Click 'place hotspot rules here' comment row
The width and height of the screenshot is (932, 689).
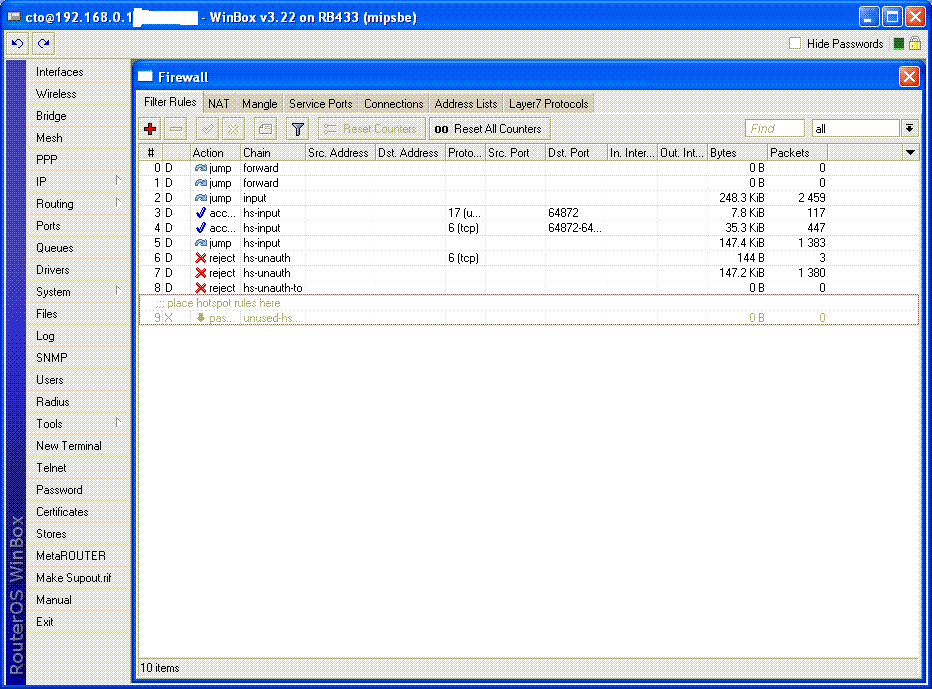pos(529,303)
